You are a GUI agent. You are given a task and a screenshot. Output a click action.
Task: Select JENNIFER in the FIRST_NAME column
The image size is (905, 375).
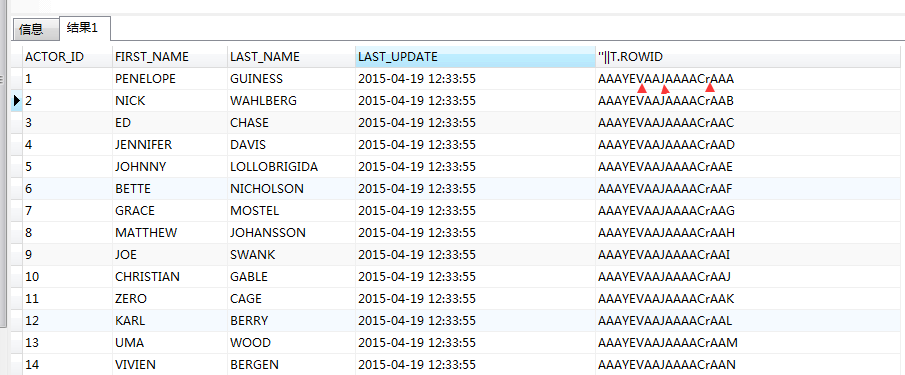pyautogui.click(x=170, y=145)
